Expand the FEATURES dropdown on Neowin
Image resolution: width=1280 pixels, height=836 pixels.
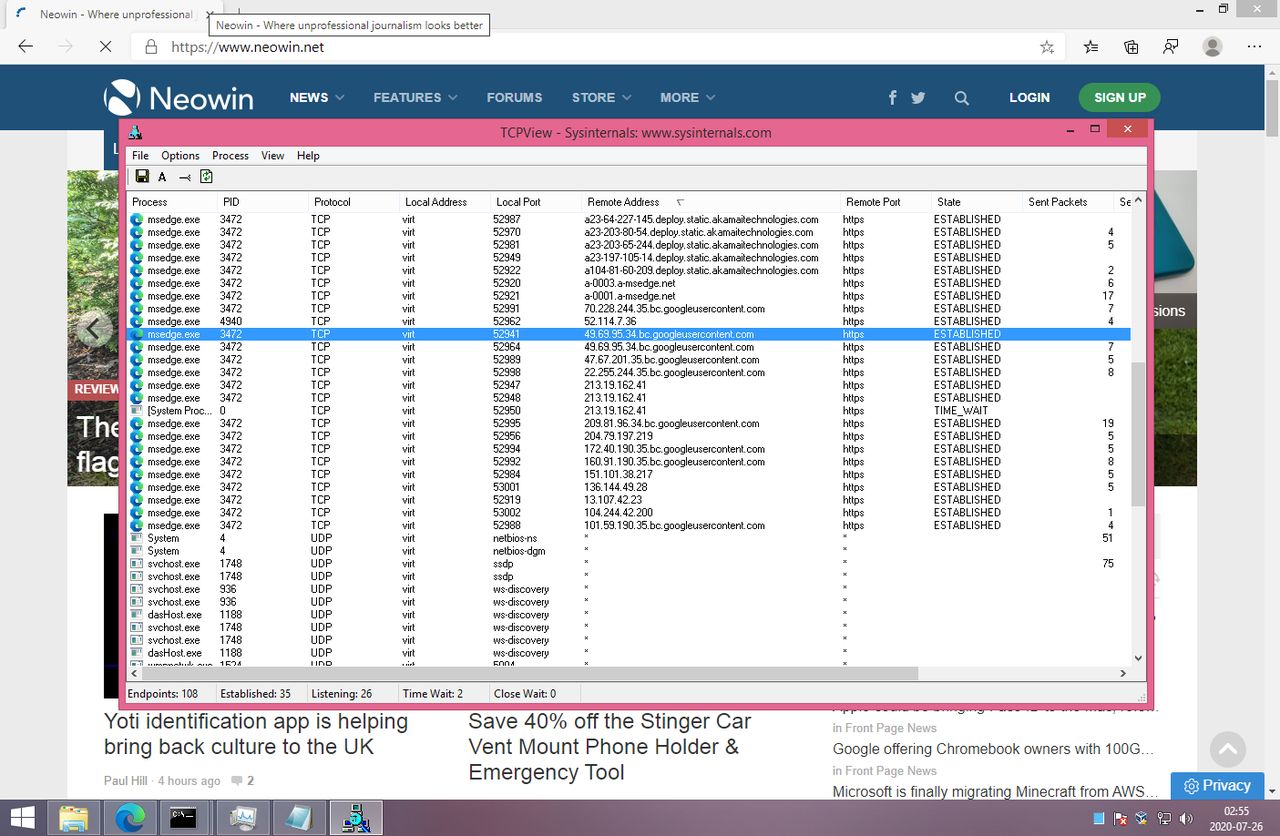pyautogui.click(x=415, y=98)
